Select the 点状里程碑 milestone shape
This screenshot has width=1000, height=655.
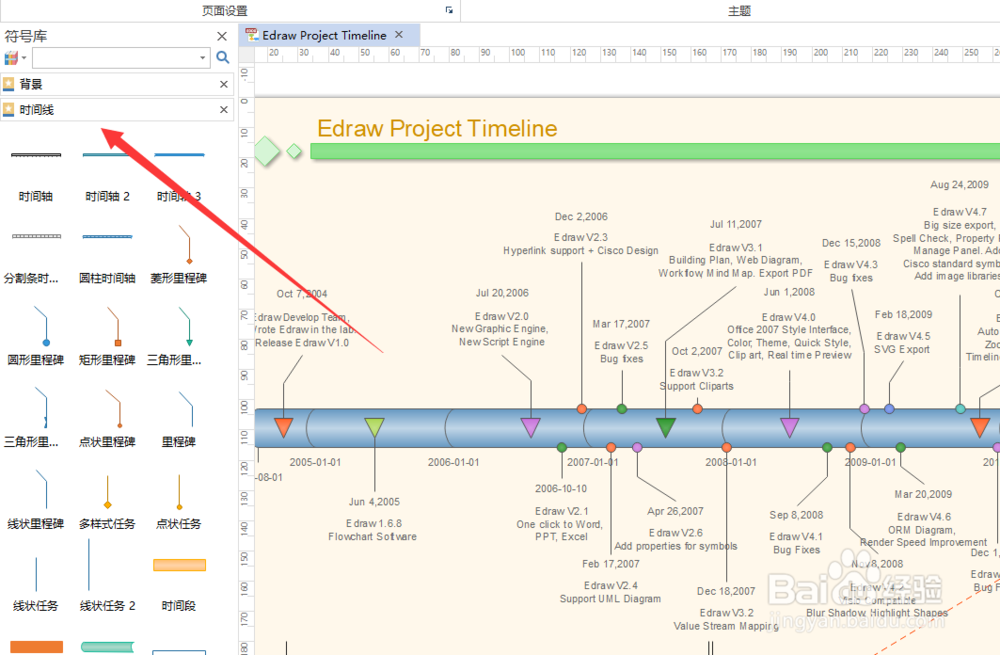pyautogui.click(x=107, y=418)
